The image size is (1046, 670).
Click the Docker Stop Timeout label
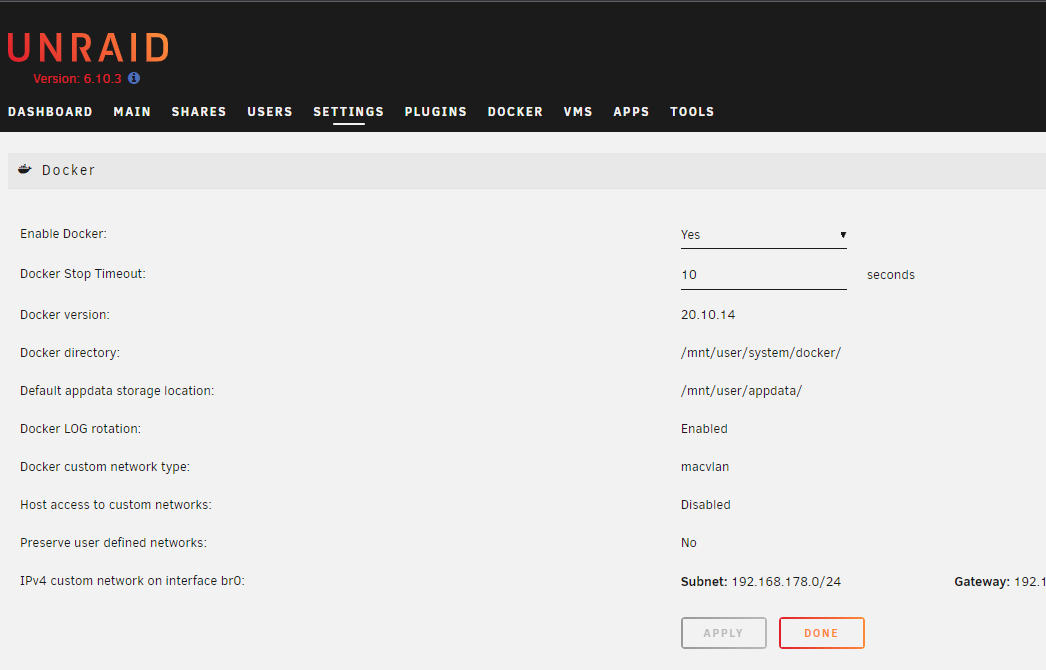pyautogui.click(x=83, y=274)
